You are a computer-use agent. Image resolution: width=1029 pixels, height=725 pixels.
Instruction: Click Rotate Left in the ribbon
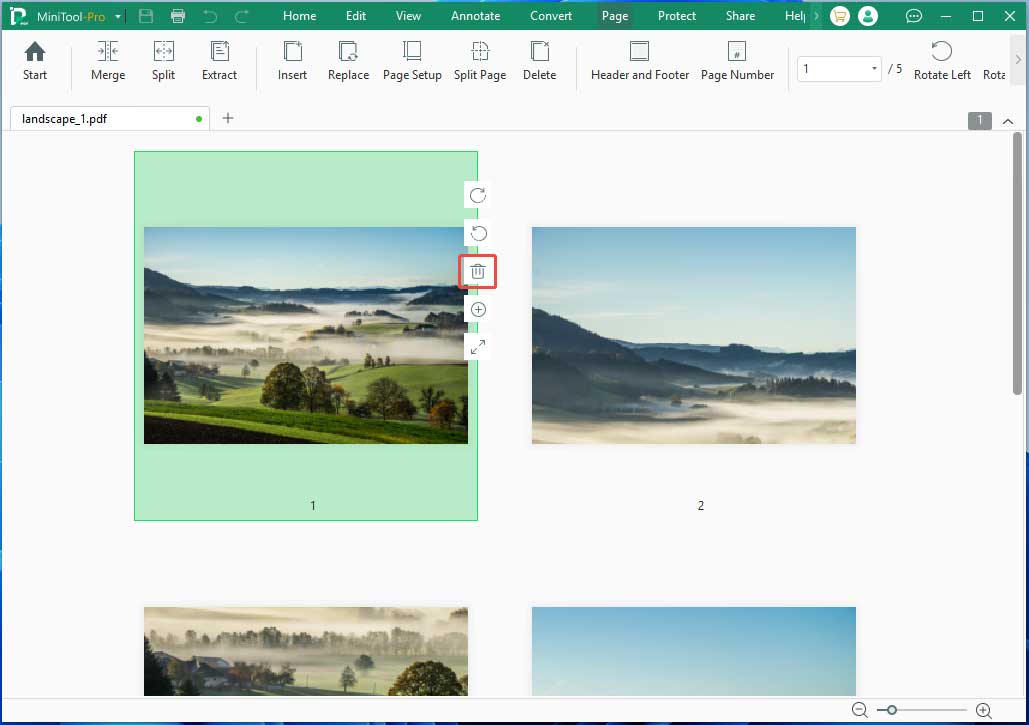942,61
